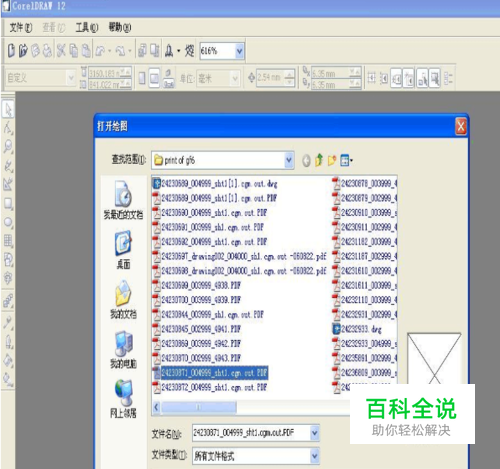This screenshot has width=500, height=469.
Task: Select the 24230697_drawing002 pdf file
Action: click(x=240, y=256)
